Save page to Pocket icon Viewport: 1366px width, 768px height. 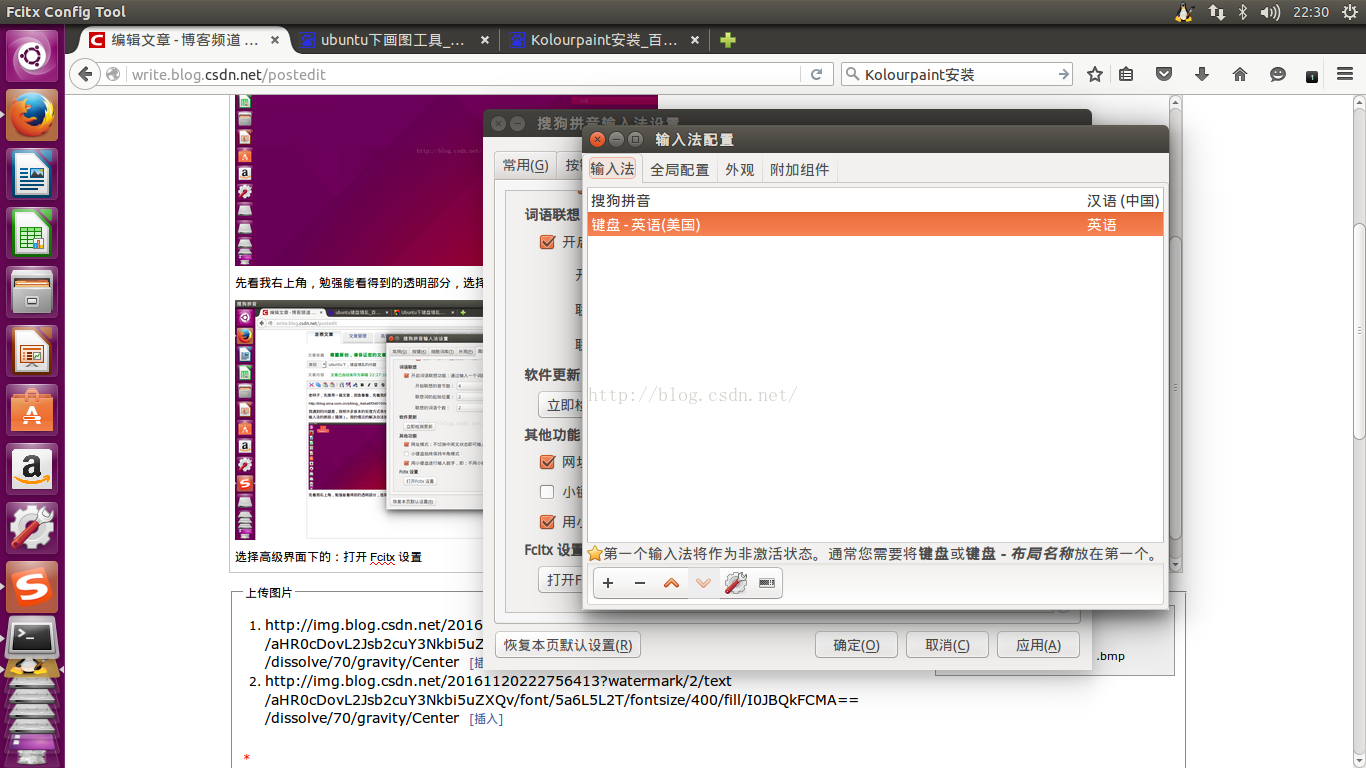click(x=1164, y=74)
